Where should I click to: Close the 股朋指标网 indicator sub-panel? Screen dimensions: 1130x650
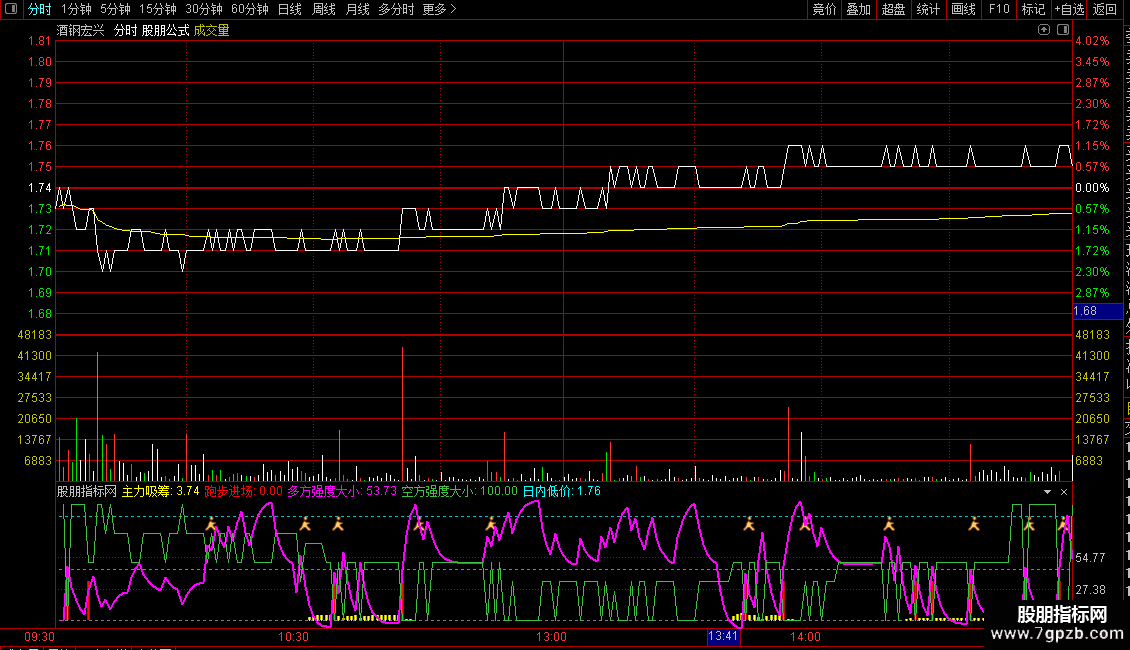[1064, 492]
